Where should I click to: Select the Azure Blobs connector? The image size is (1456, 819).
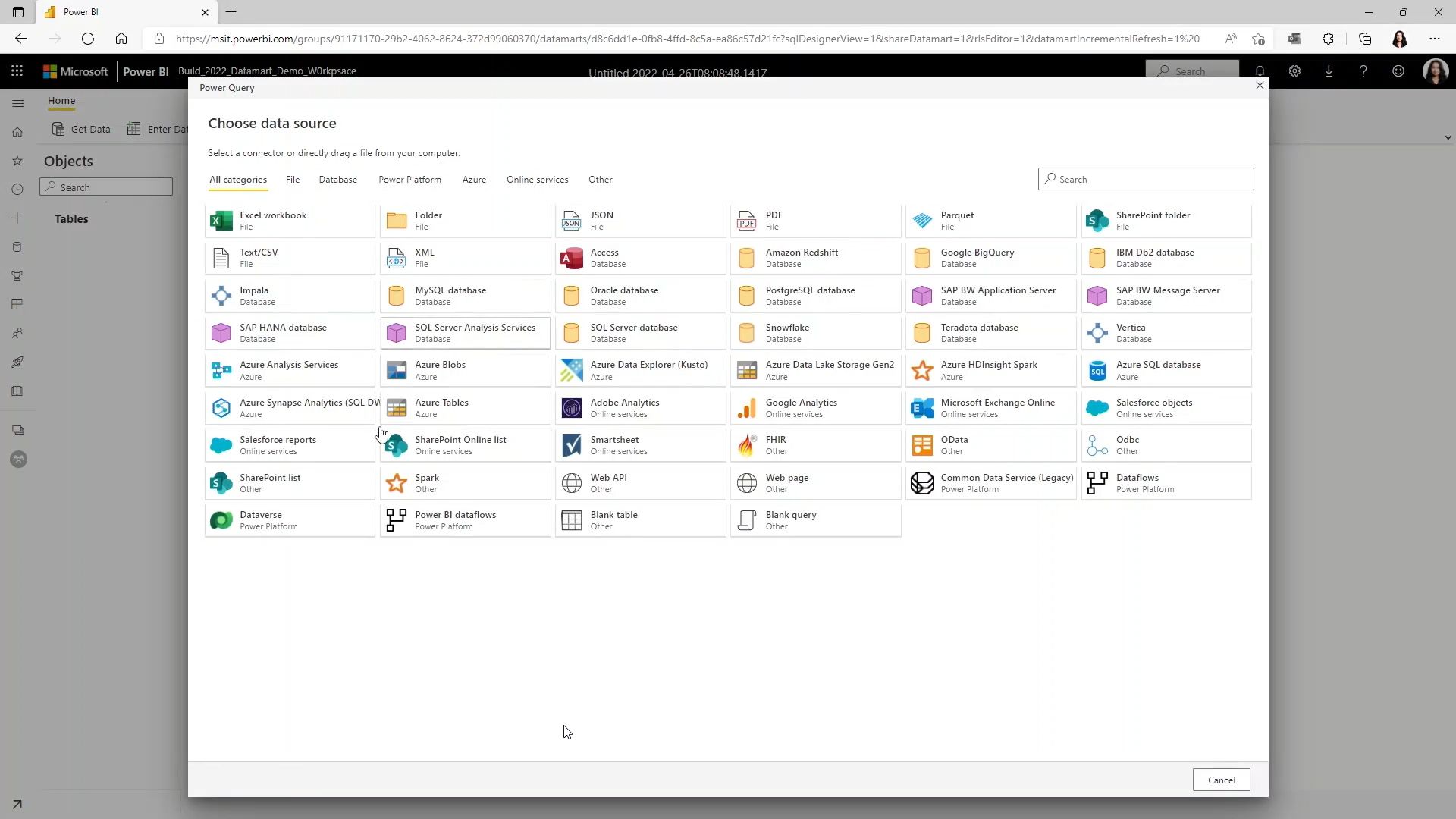465,370
